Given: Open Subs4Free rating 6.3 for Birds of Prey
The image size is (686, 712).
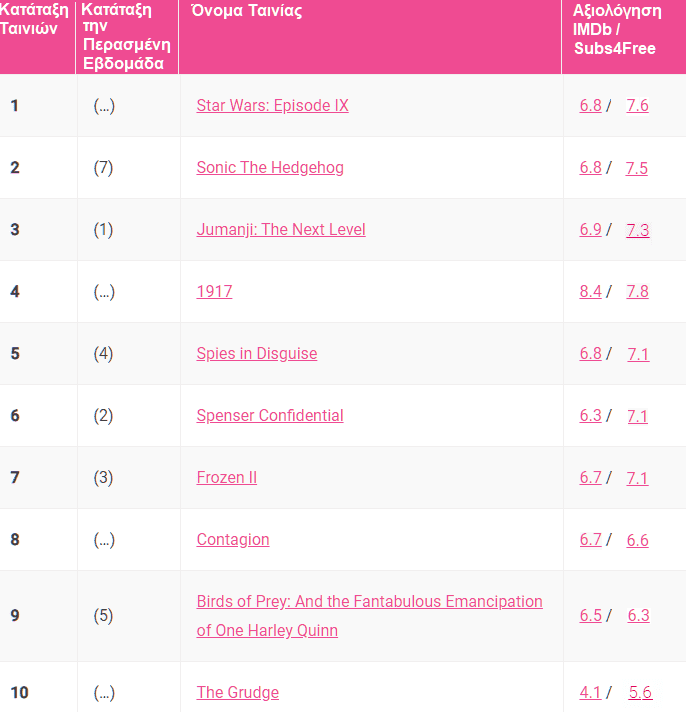Looking at the screenshot, I should (638, 616).
